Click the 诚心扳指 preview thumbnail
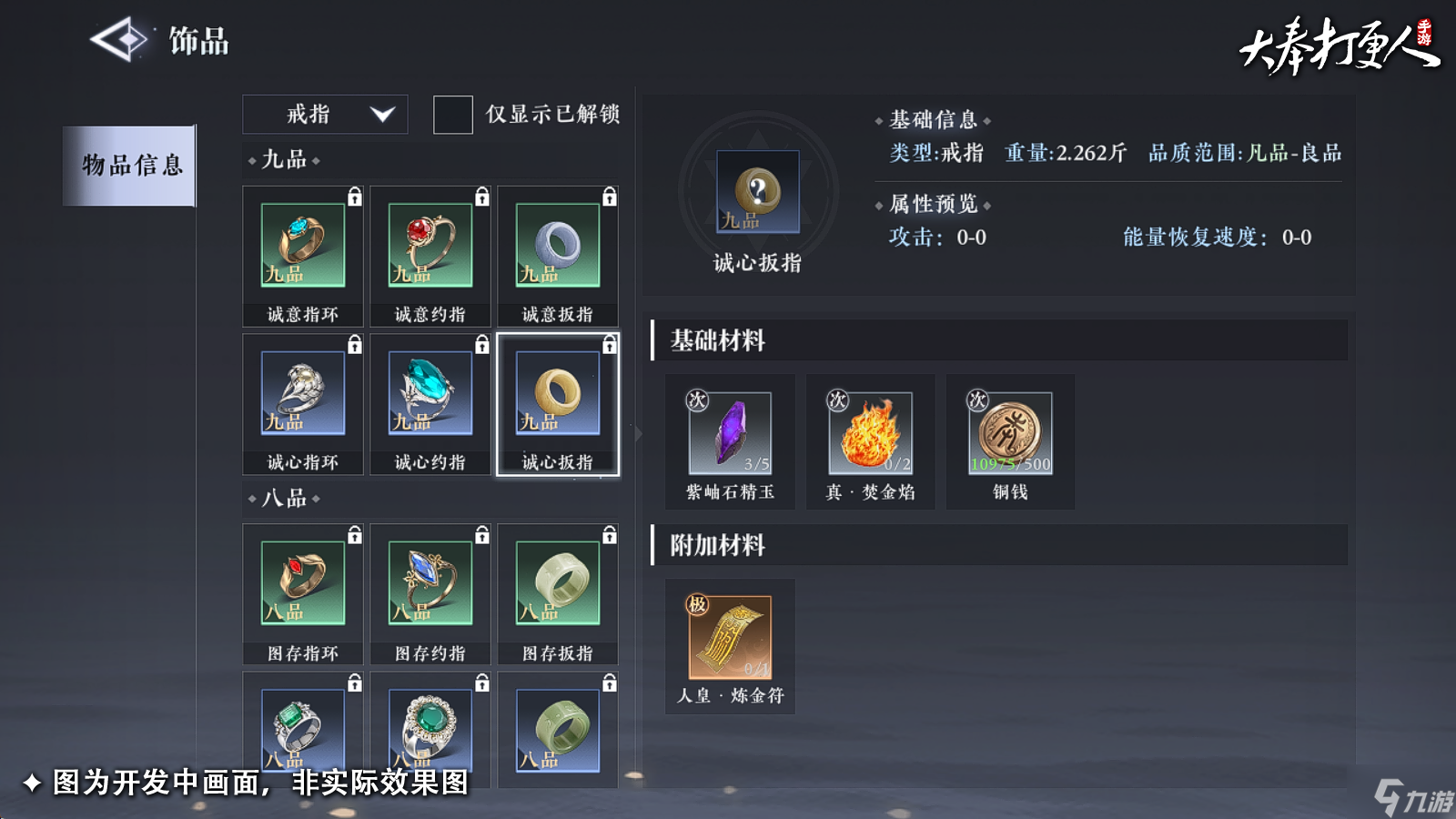This screenshot has width=1456, height=819. [757, 192]
